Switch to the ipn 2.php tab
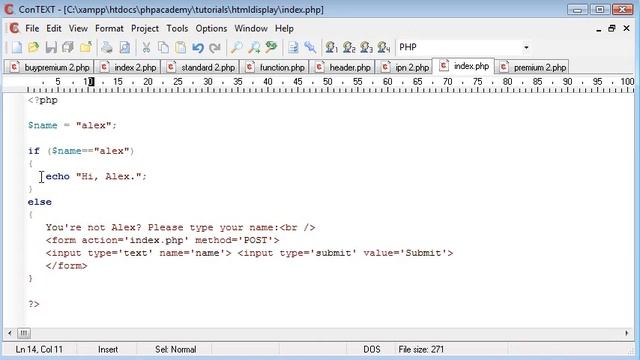Image resolution: width=640 pixels, height=360 pixels. pyautogui.click(x=405, y=67)
